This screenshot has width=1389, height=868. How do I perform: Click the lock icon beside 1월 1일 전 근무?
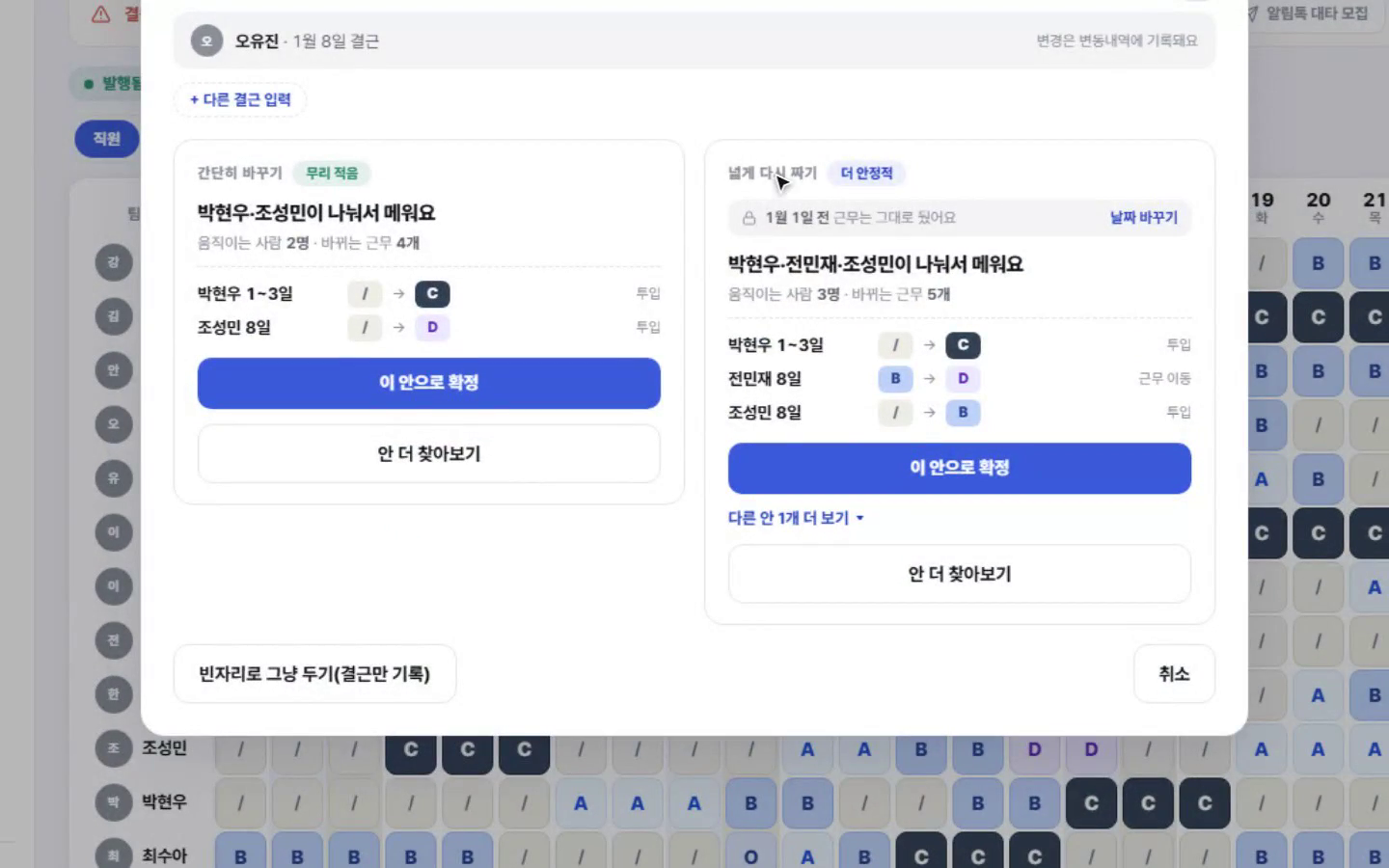(x=749, y=218)
